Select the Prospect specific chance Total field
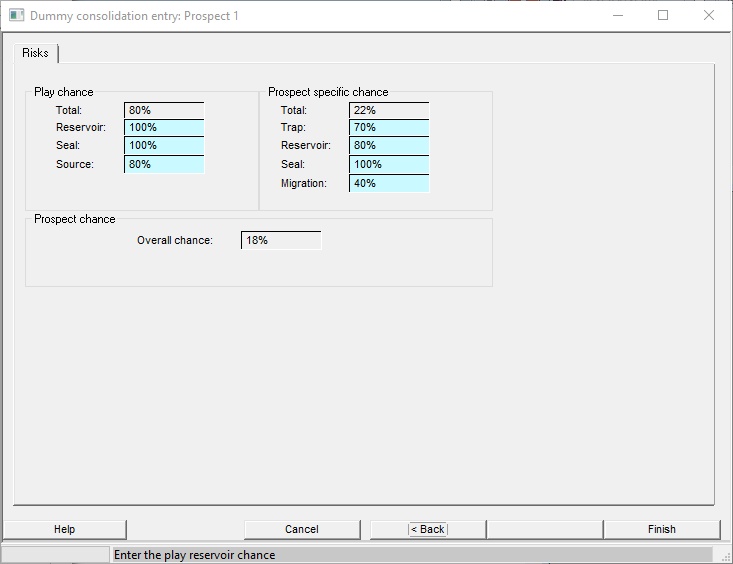Image resolution: width=733 pixels, height=564 pixels. [389, 110]
